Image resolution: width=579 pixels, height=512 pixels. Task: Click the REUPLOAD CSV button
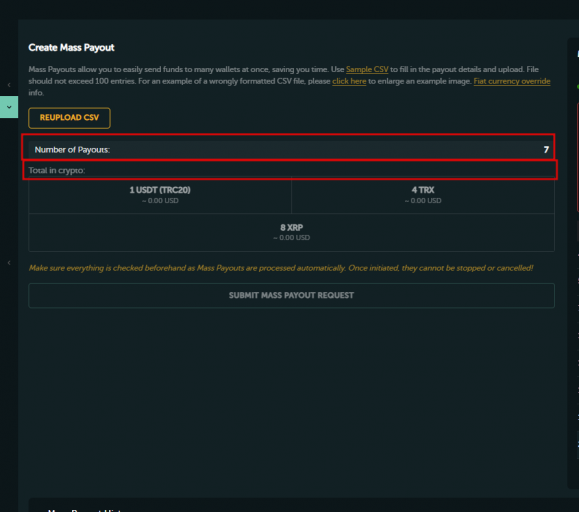click(x=69, y=118)
